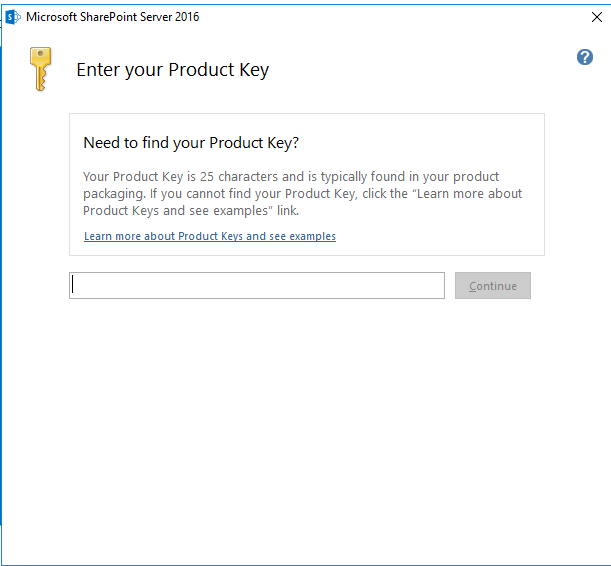The height and width of the screenshot is (566, 611).
Task: Click the gold key icon
Action: (x=40, y=69)
